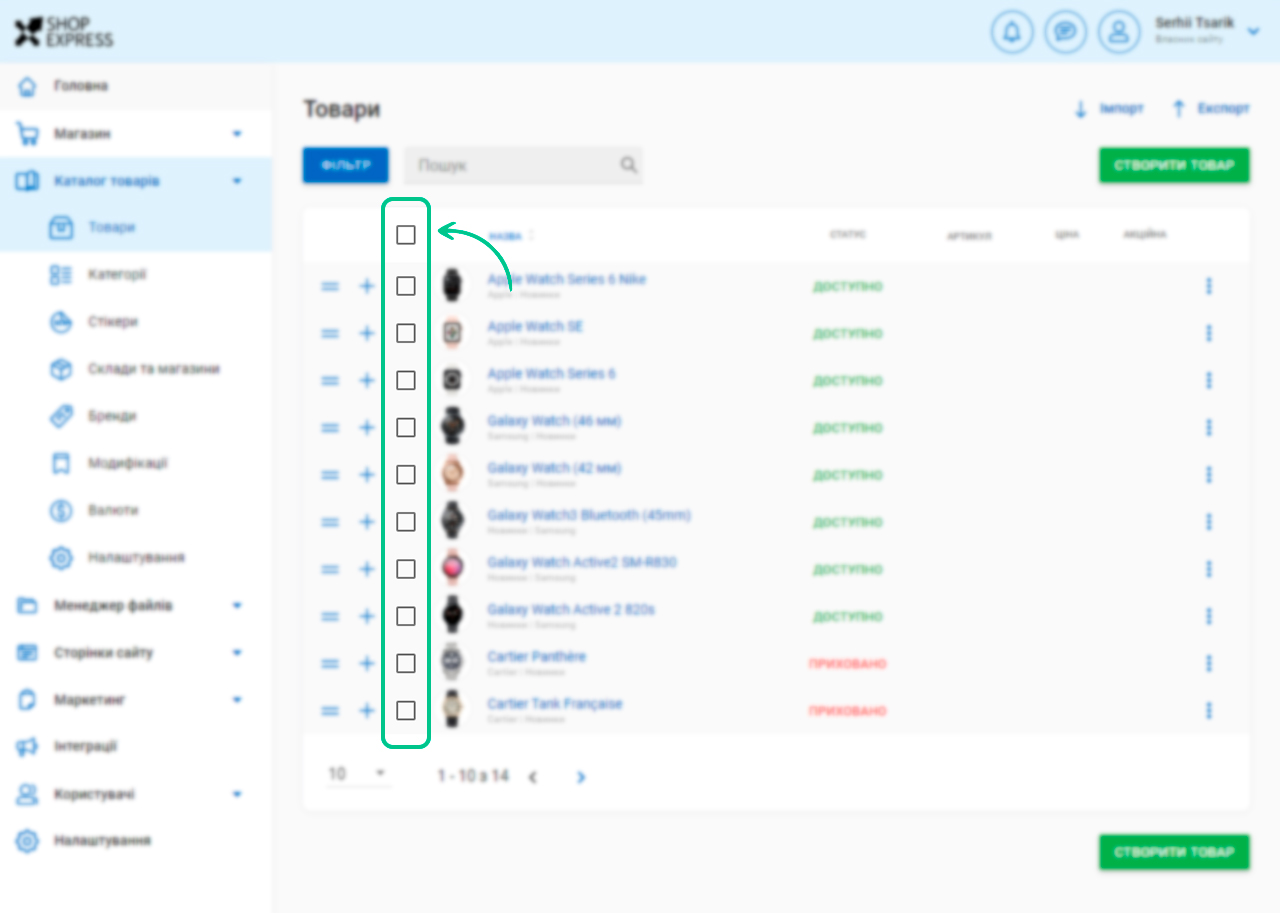Click the top Створити товар button
This screenshot has width=1280, height=913.
click(1174, 165)
